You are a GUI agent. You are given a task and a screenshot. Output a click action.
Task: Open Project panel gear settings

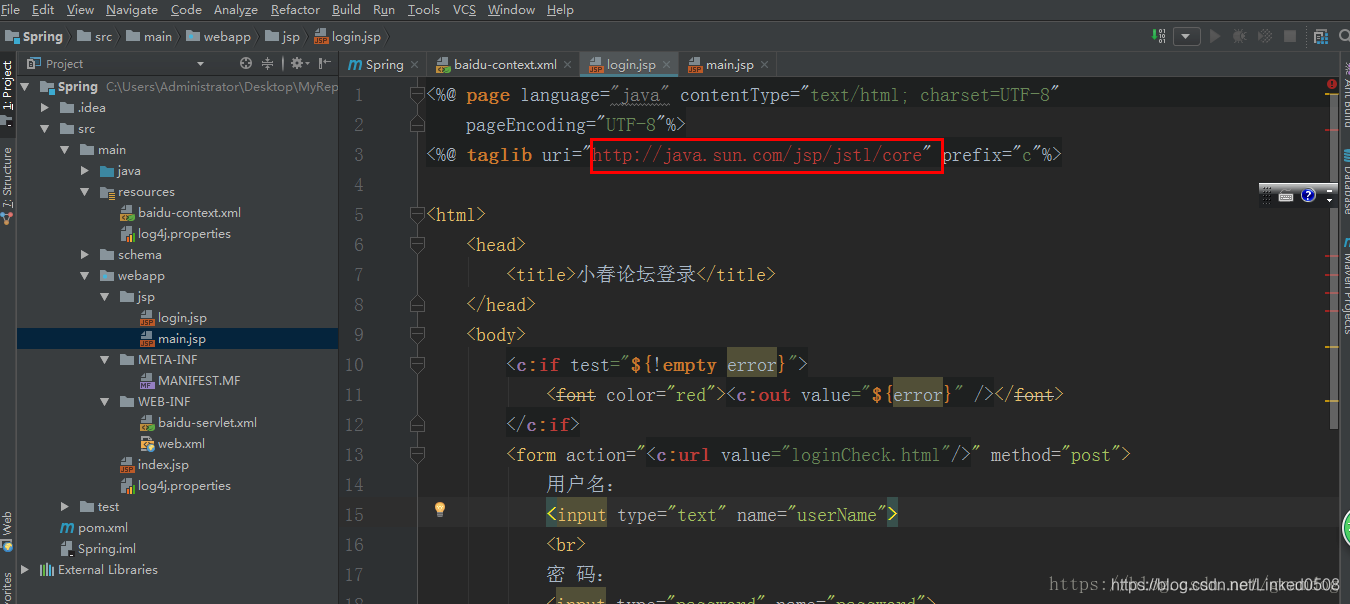[x=300, y=63]
